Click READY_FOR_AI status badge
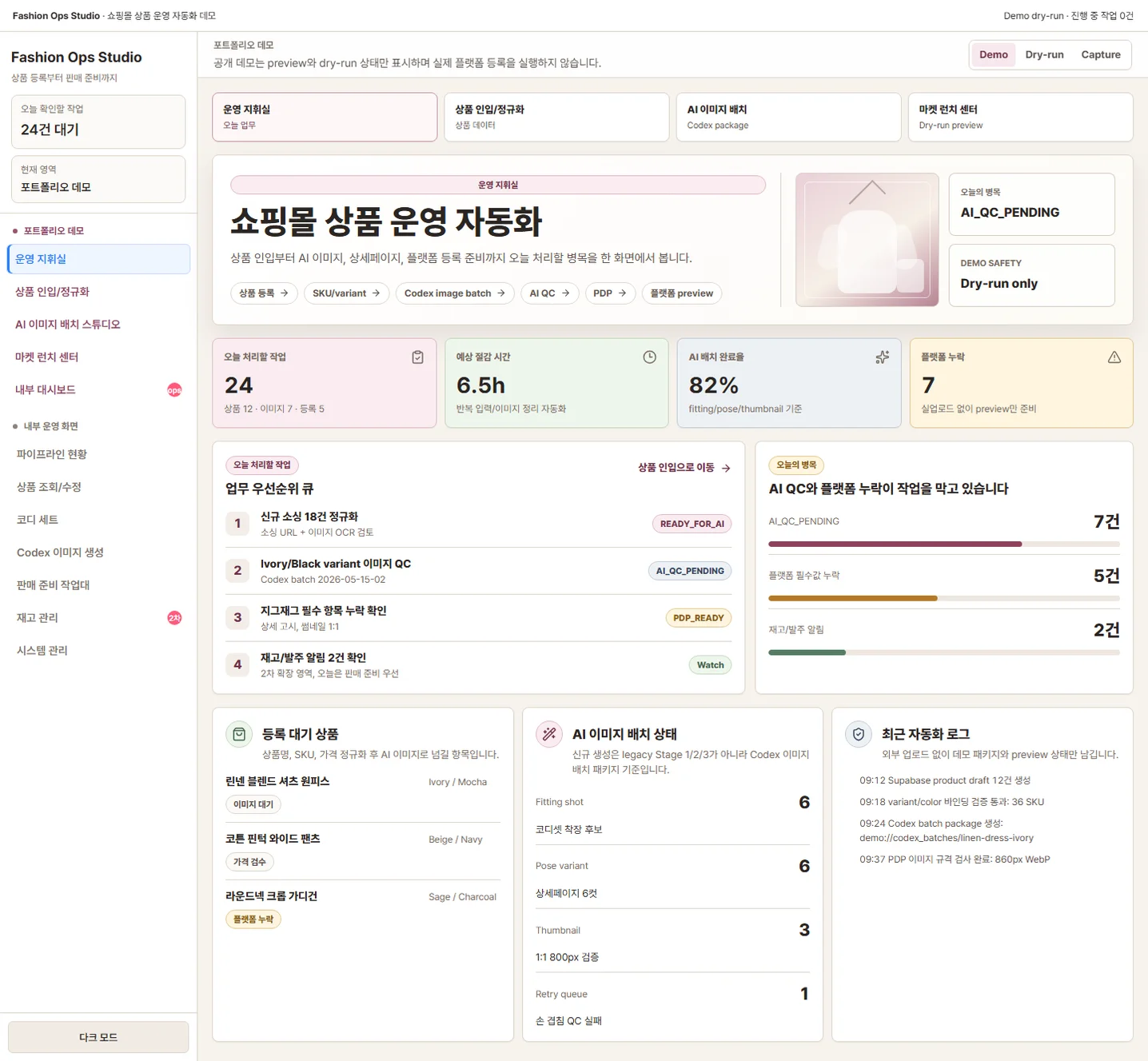1148x1061 pixels. 692,524
